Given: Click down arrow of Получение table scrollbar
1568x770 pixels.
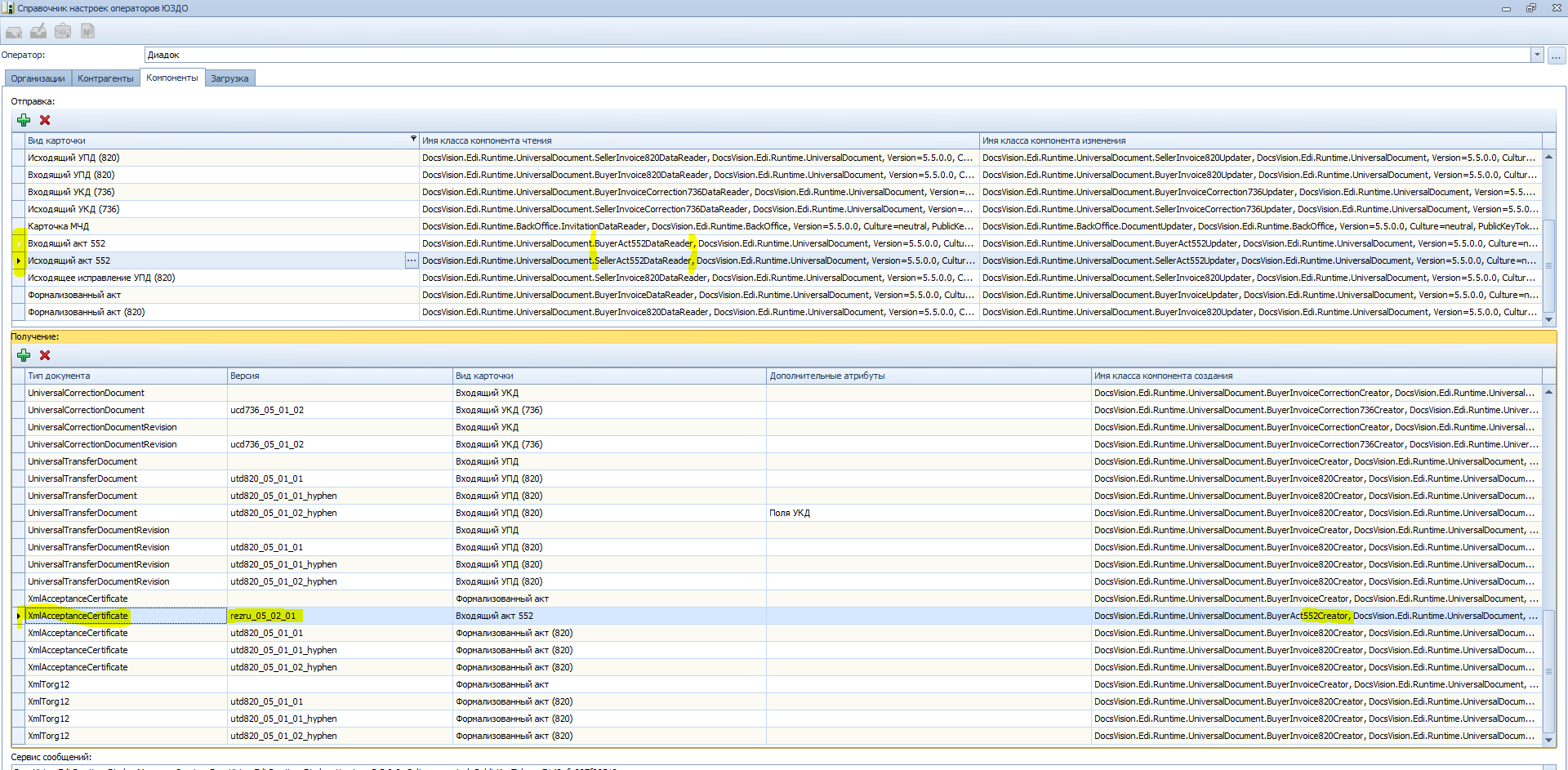Looking at the screenshot, I should pos(1549,740).
